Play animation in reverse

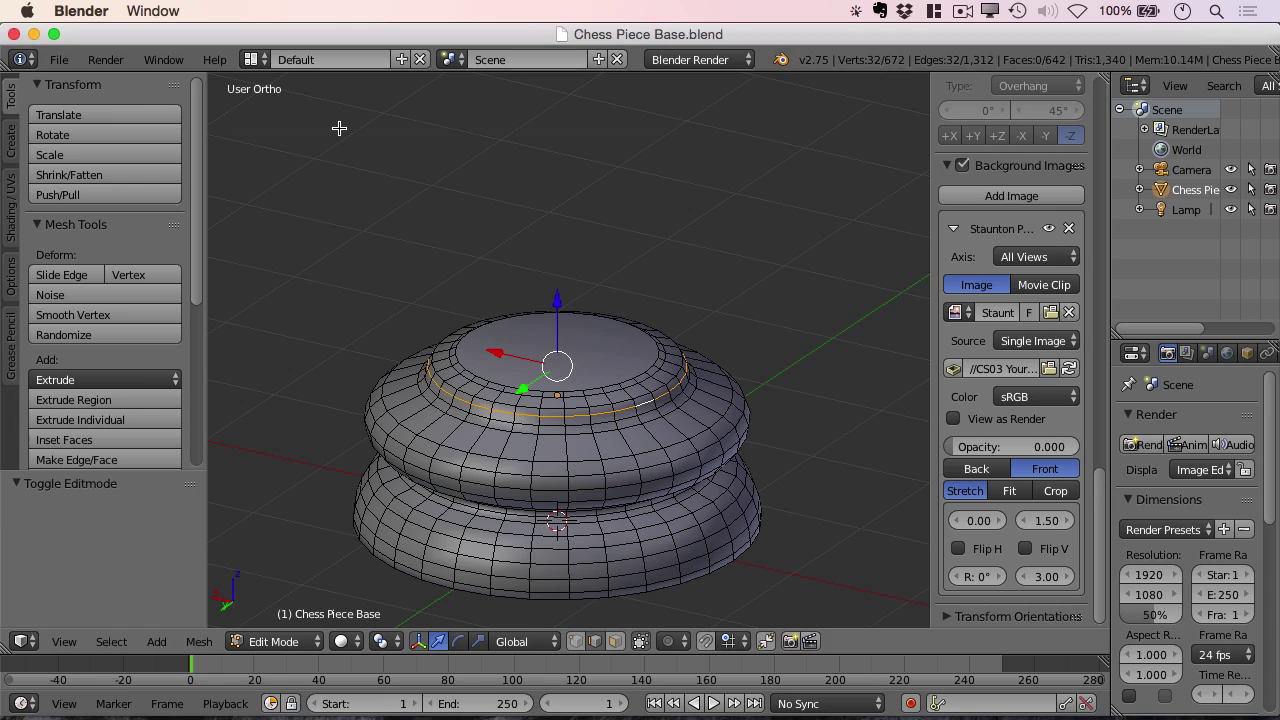click(694, 703)
